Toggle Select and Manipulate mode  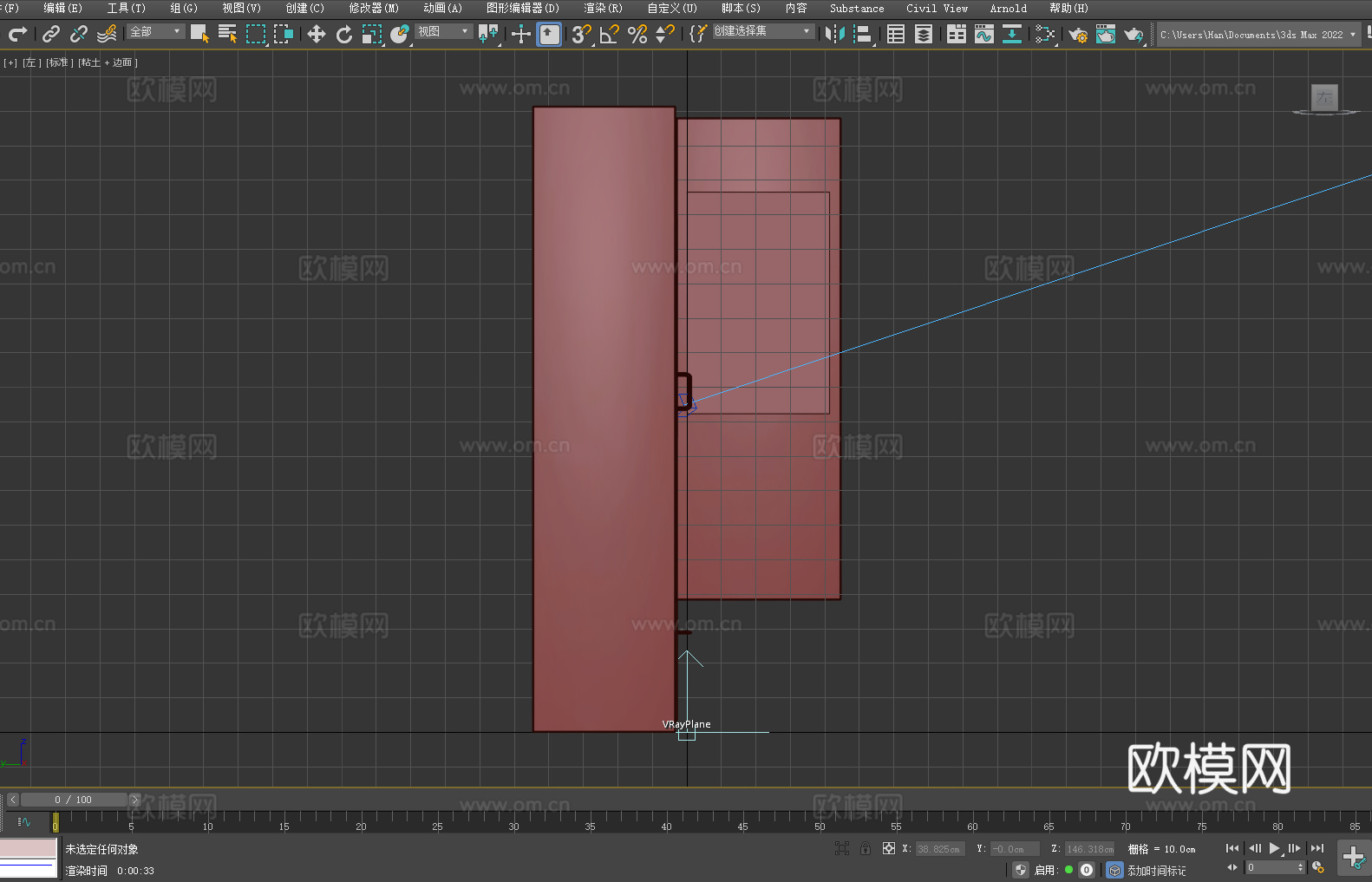pyautogui.click(x=521, y=34)
